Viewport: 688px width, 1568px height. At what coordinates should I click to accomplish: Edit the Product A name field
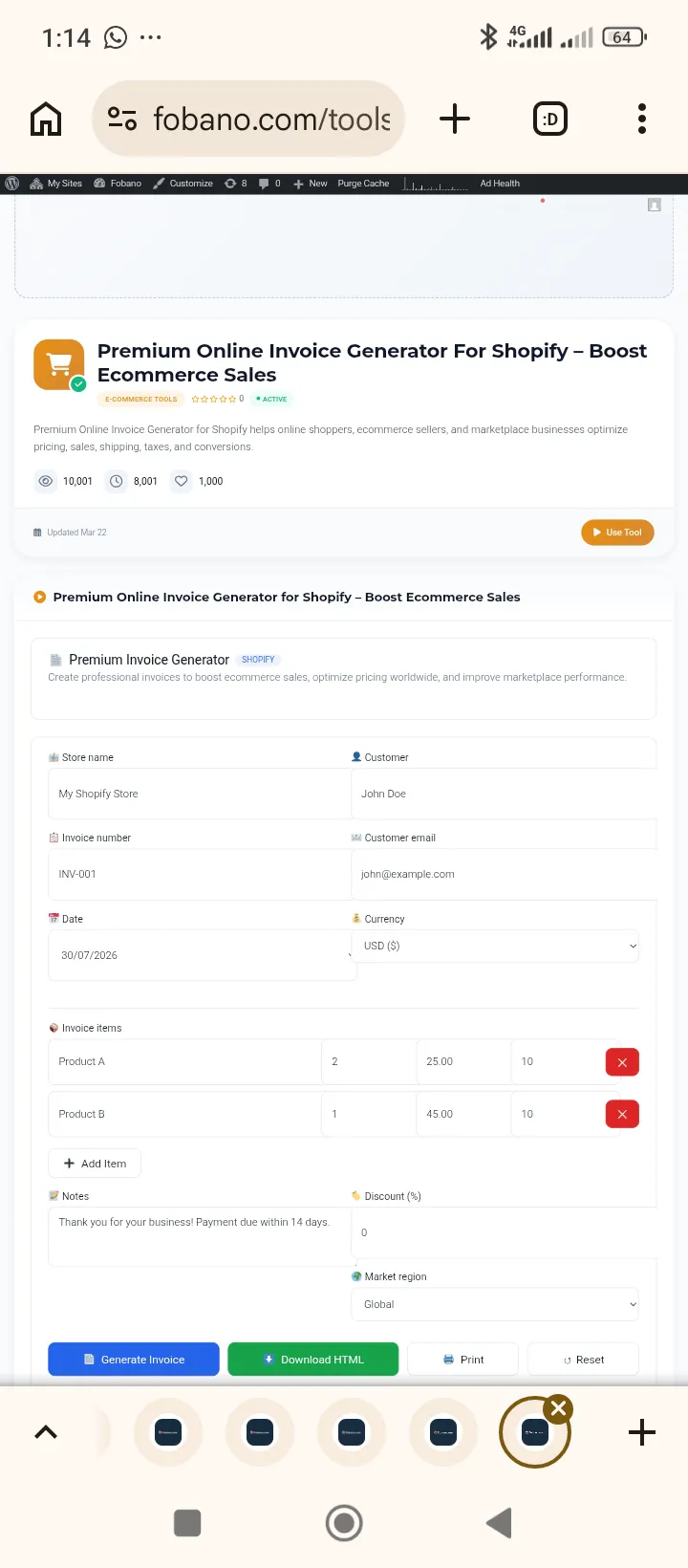(x=184, y=1061)
